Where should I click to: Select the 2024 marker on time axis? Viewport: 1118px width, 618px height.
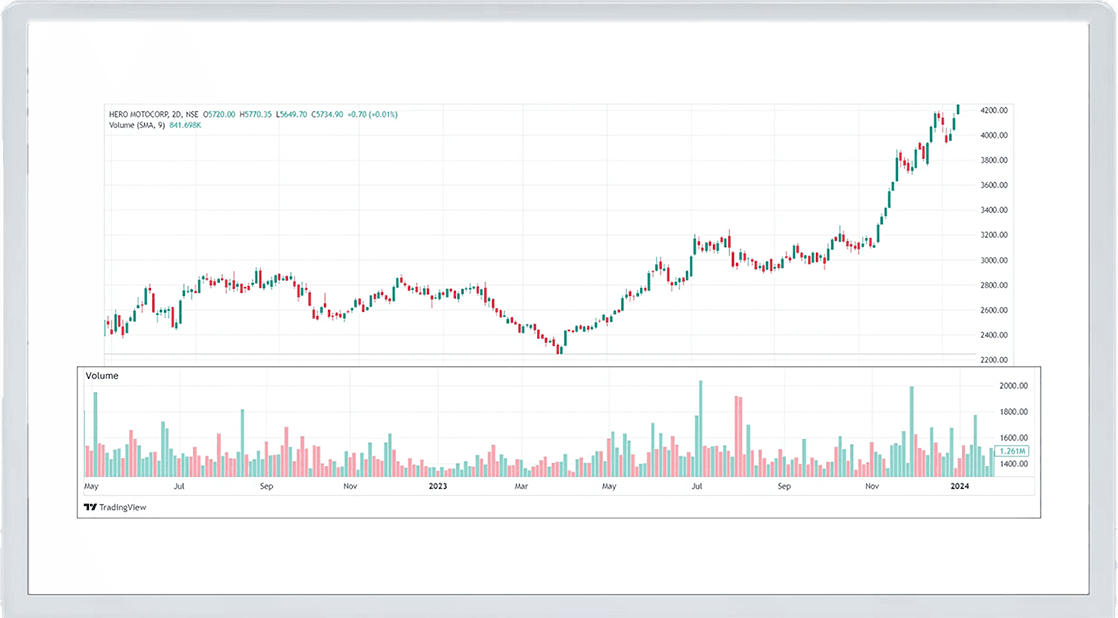pyautogui.click(x=959, y=487)
